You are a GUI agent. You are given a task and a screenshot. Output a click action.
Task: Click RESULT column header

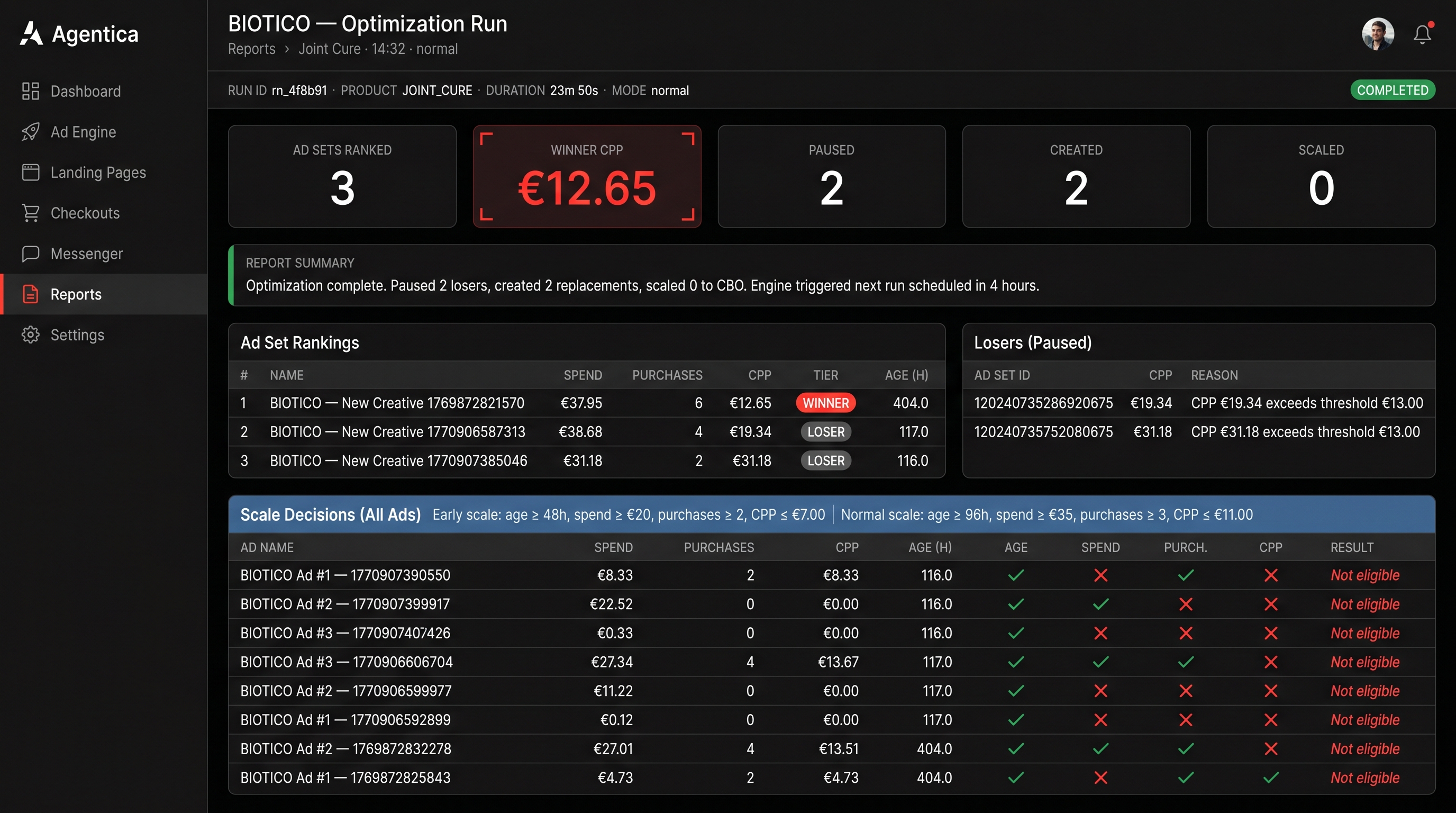point(1351,547)
